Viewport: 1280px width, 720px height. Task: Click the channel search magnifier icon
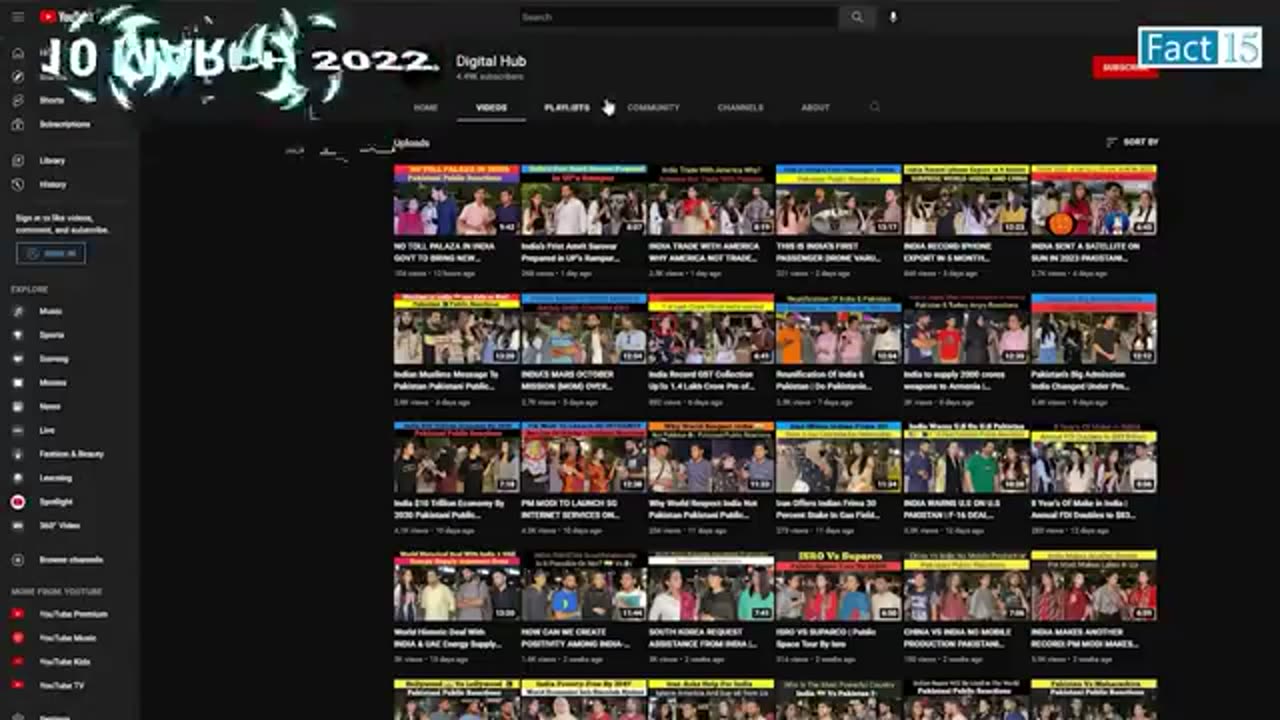875,107
